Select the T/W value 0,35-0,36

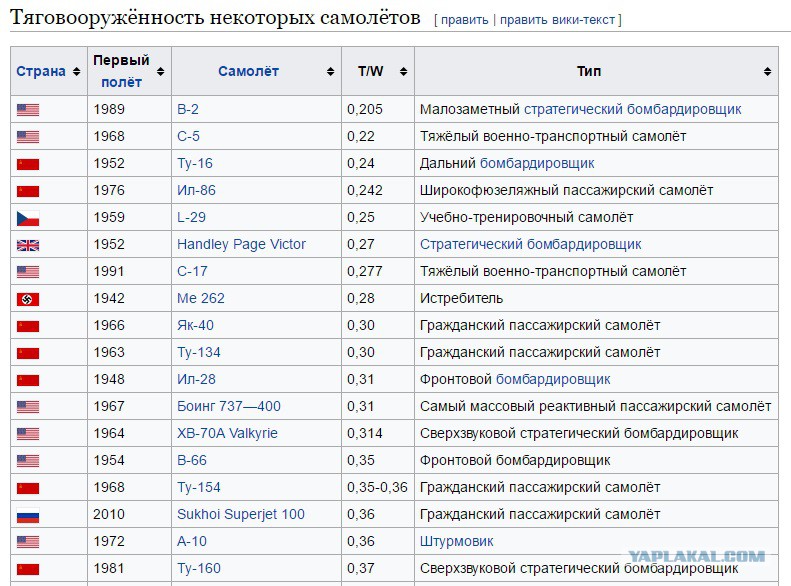click(x=377, y=488)
